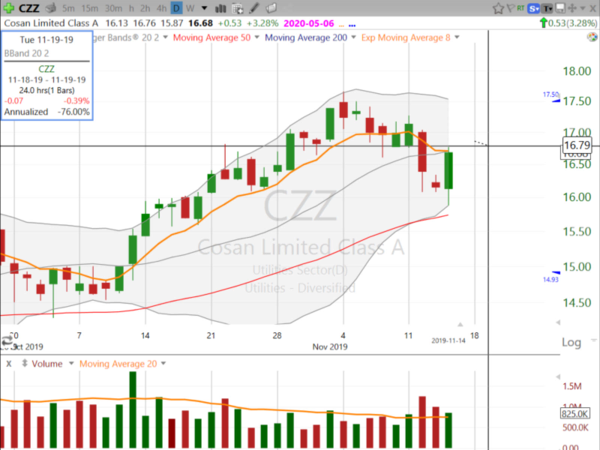The width and height of the screenshot is (600, 450).
Task: Expand the Moving Average 50 dropdown
Action: coord(257,37)
